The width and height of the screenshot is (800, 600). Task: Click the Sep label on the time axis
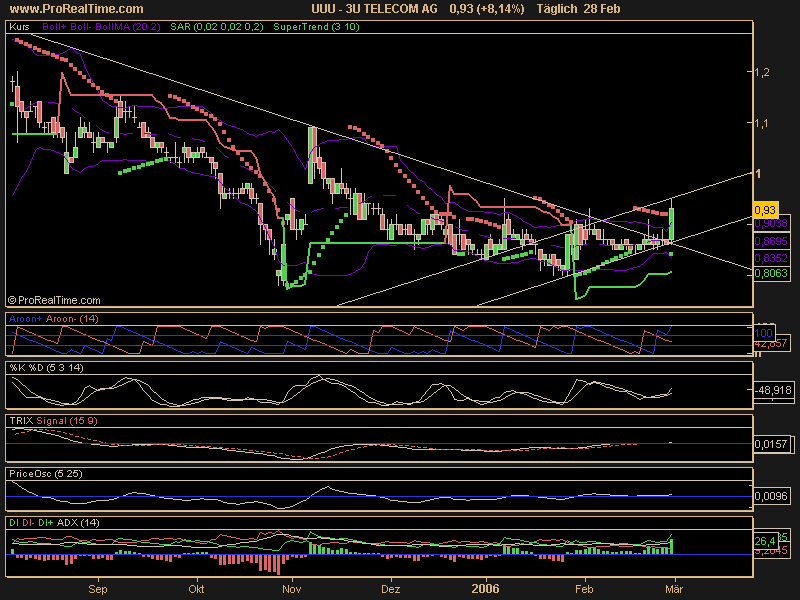(x=98, y=589)
